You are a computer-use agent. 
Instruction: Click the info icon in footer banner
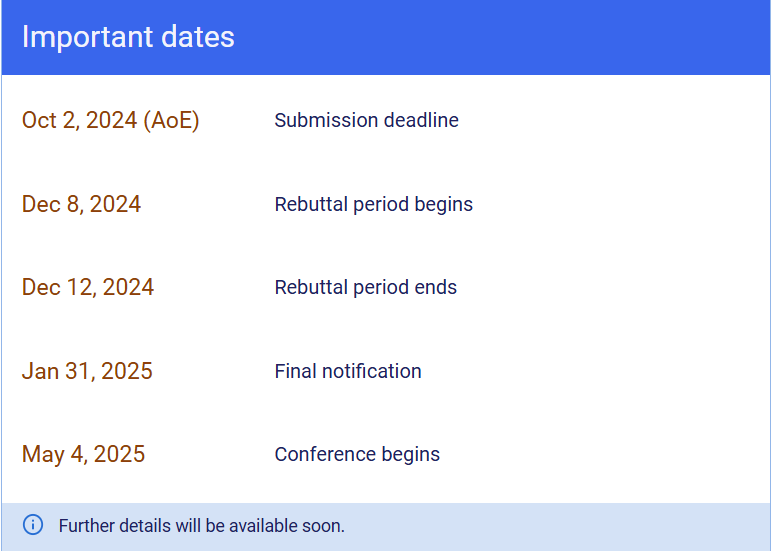[33, 525]
